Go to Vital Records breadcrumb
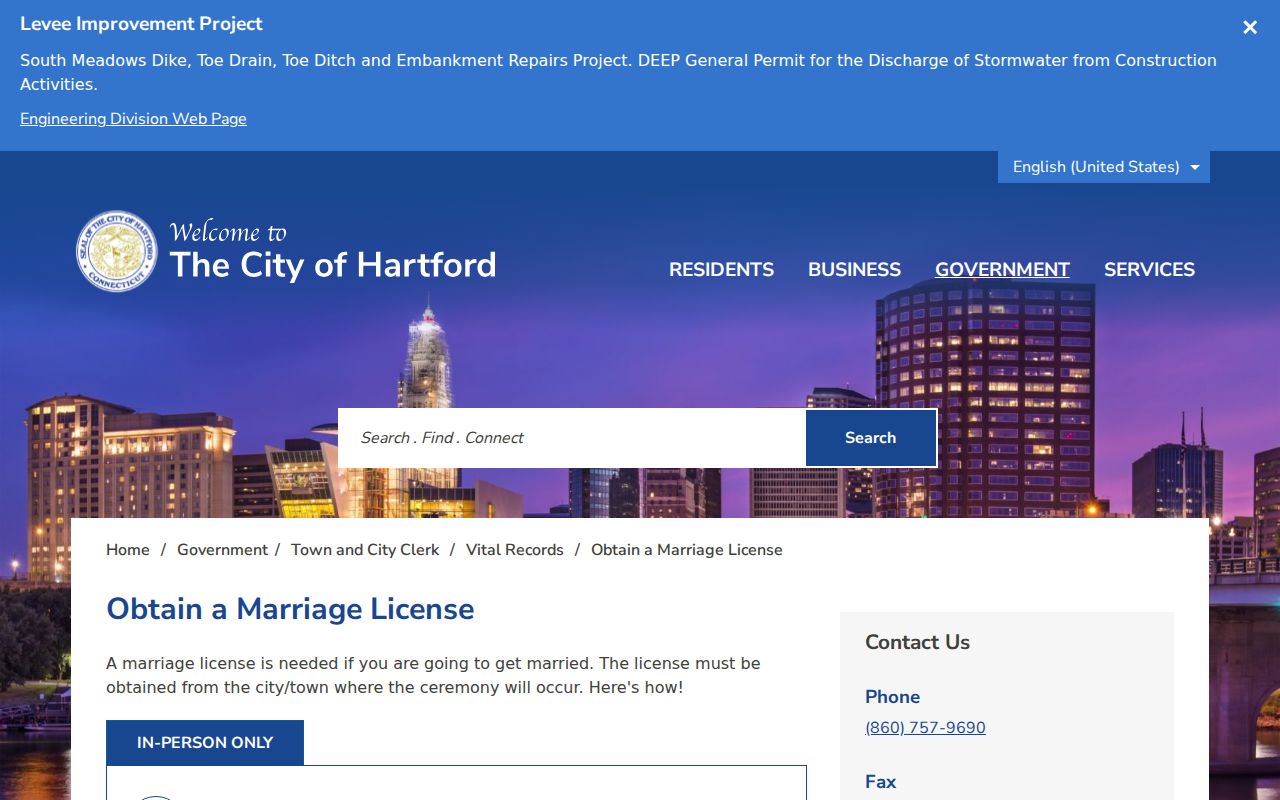1280x800 pixels. 515,550
